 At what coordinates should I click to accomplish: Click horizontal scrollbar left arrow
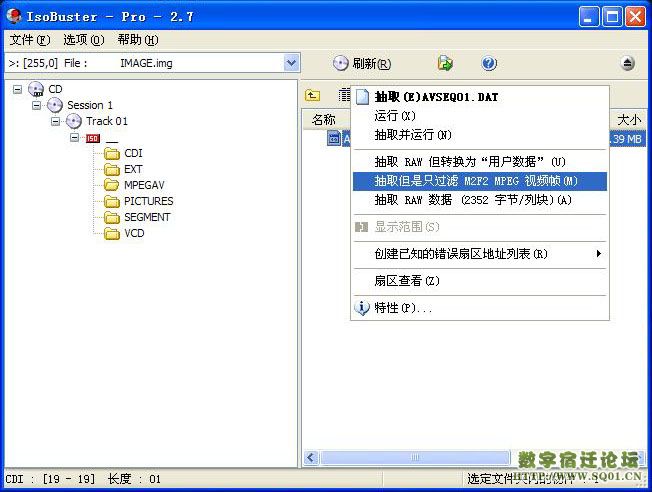point(311,457)
